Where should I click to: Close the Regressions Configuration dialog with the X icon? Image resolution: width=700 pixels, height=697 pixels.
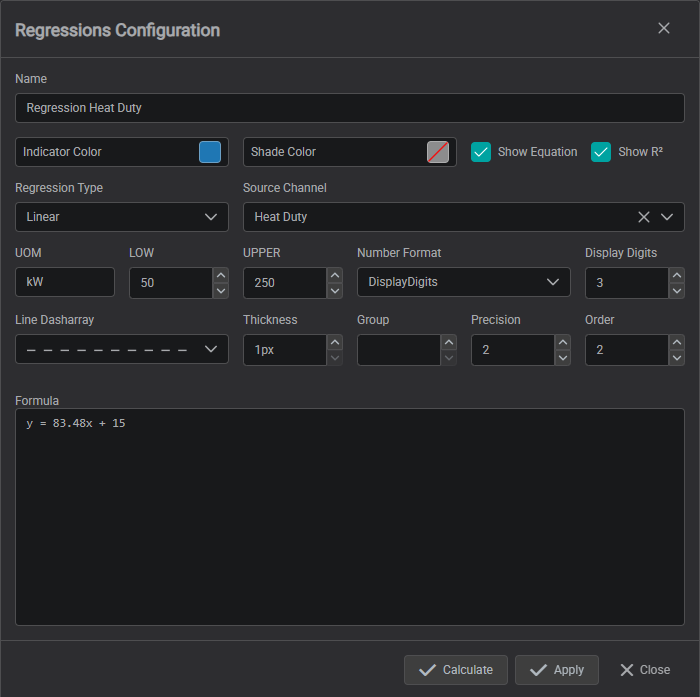tap(664, 28)
